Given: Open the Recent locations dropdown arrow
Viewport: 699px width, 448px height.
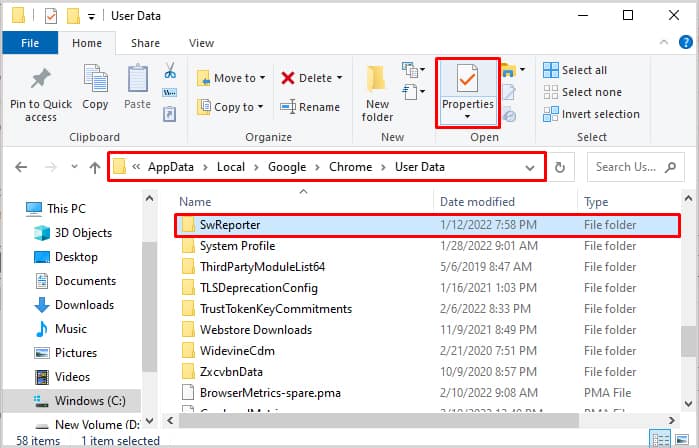Looking at the screenshot, I should (x=74, y=167).
